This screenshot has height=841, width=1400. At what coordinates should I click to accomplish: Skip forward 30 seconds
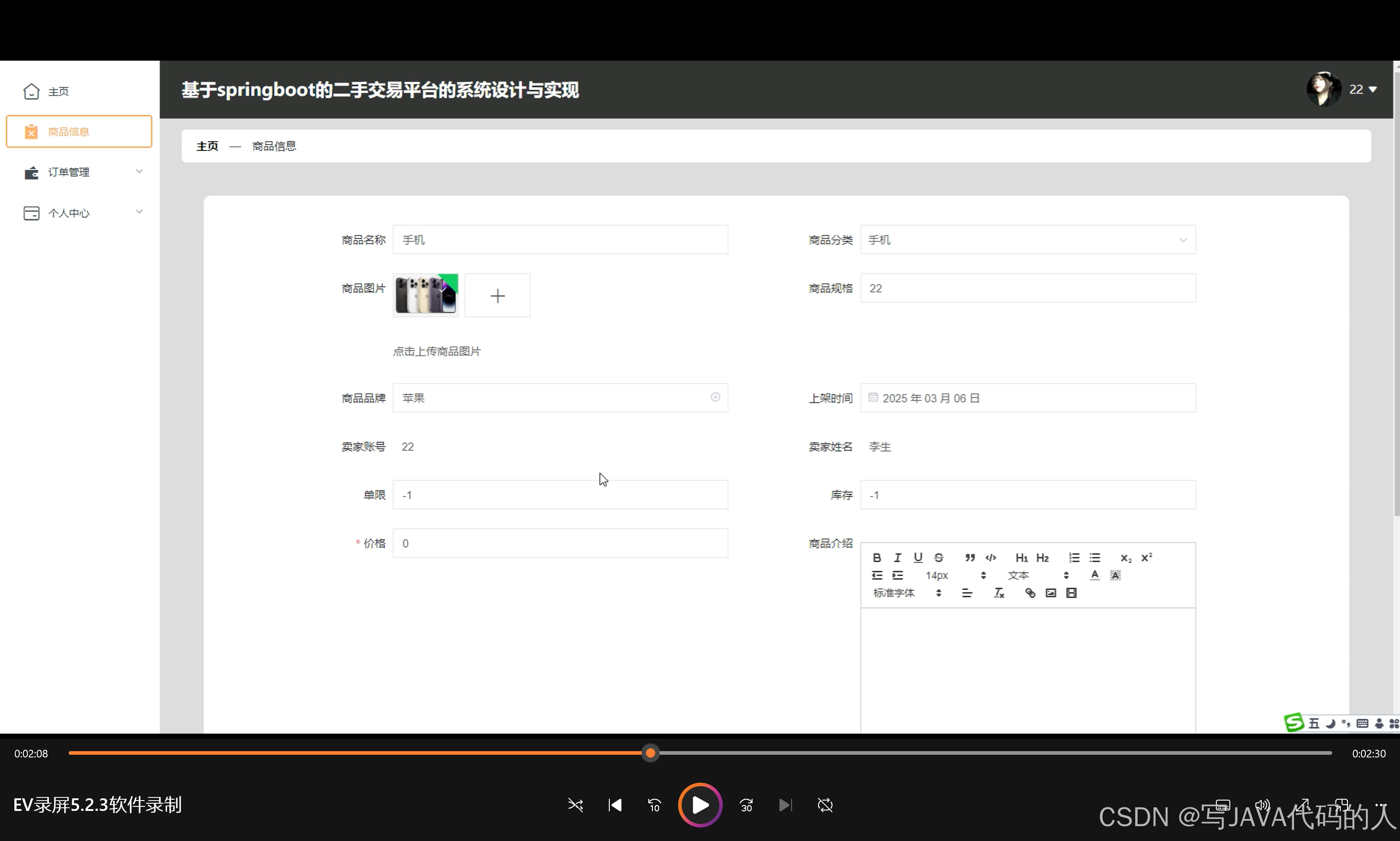point(746,805)
